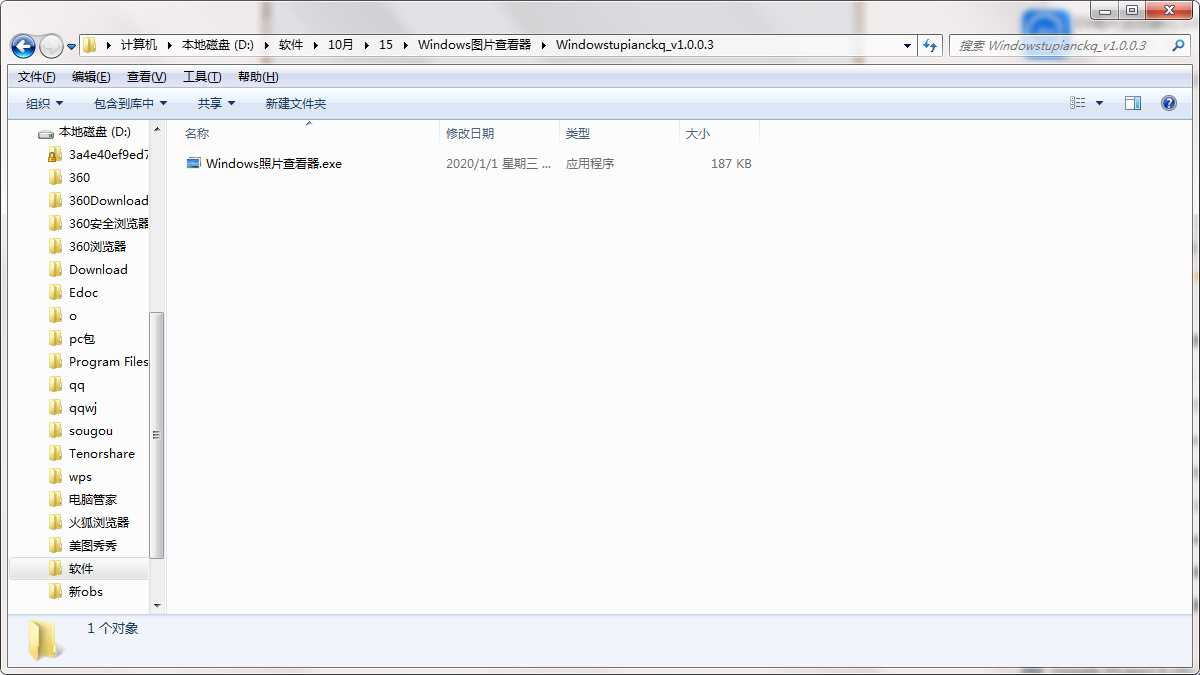
Task: Refresh the folder with the refresh icon
Action: click(931, 46)
